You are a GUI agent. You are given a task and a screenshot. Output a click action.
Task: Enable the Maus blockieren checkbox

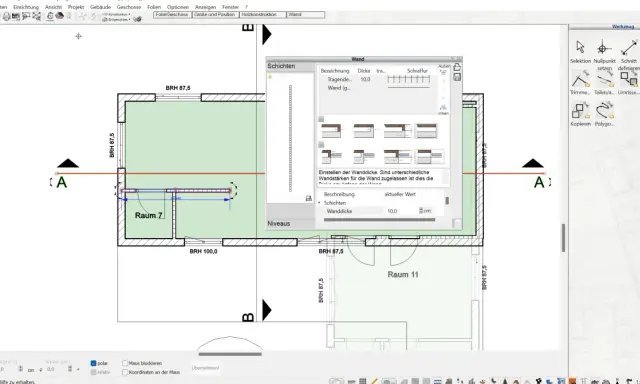point(125,363)
